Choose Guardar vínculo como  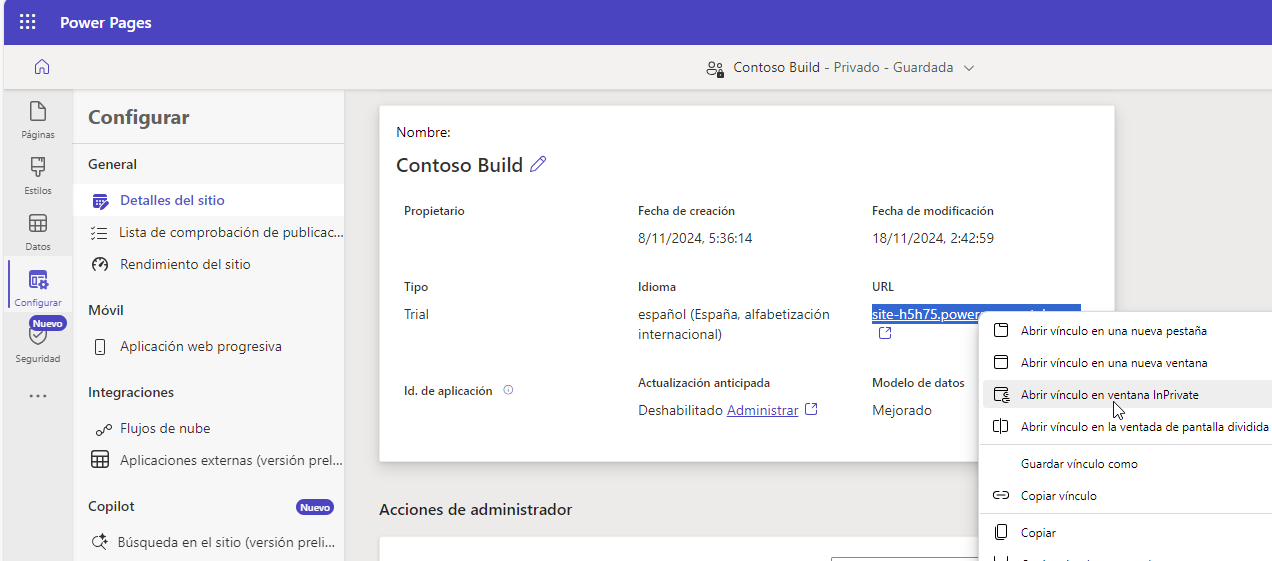[x=1128, y=464]
